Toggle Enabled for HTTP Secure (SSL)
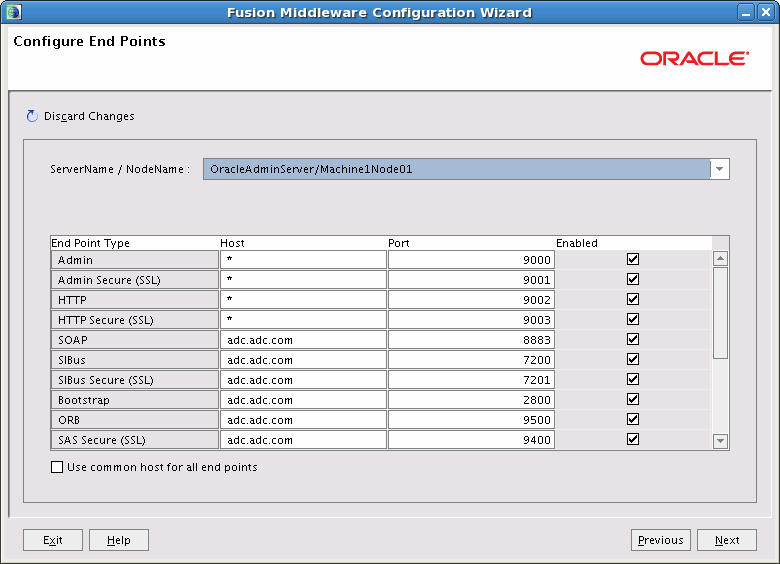Viewport: 780px width, 564px height. click(633, 319)
